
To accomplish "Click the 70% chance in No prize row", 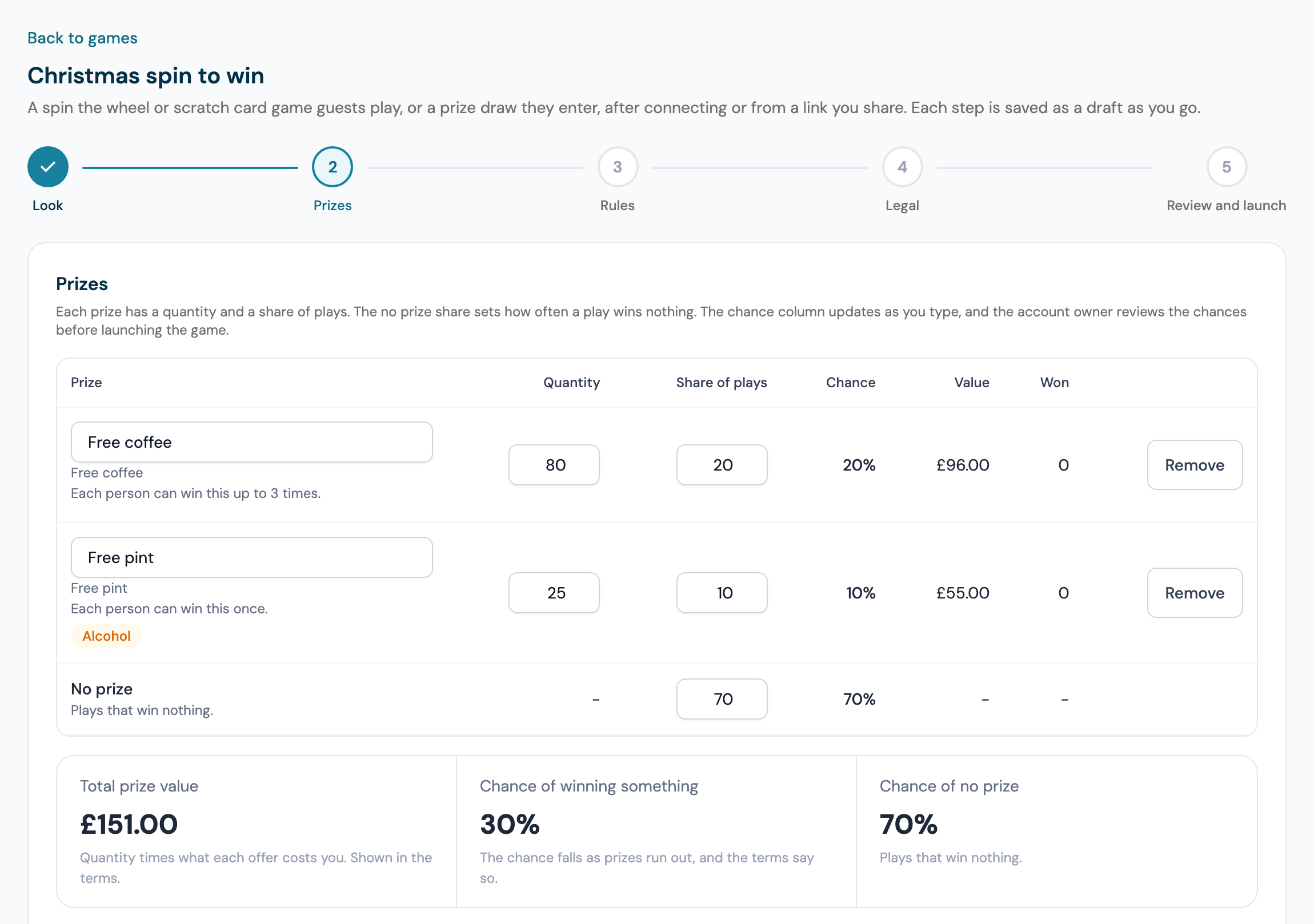I will (x=859, y=699).
